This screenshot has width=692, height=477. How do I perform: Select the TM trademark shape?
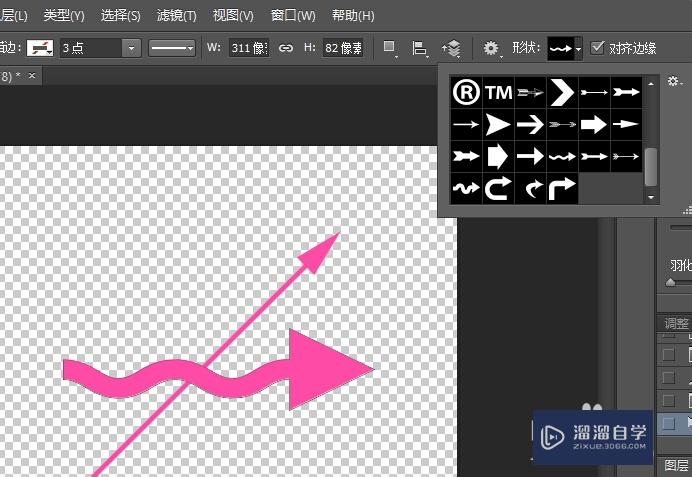pyautogui.click(x=498, y=93)
